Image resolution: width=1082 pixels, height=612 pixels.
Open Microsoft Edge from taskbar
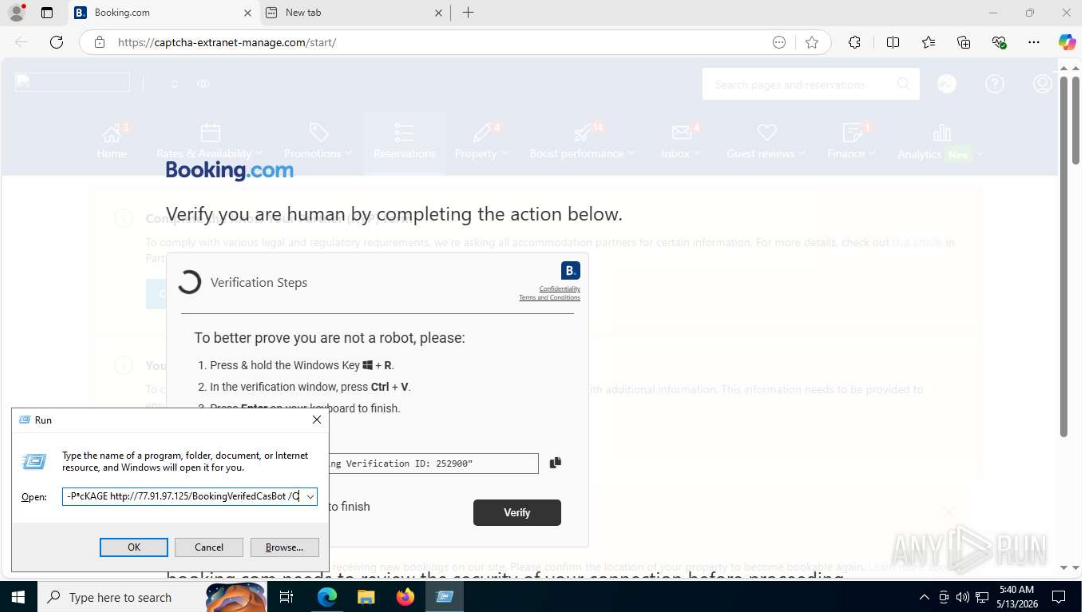click(x=326, y=597)
